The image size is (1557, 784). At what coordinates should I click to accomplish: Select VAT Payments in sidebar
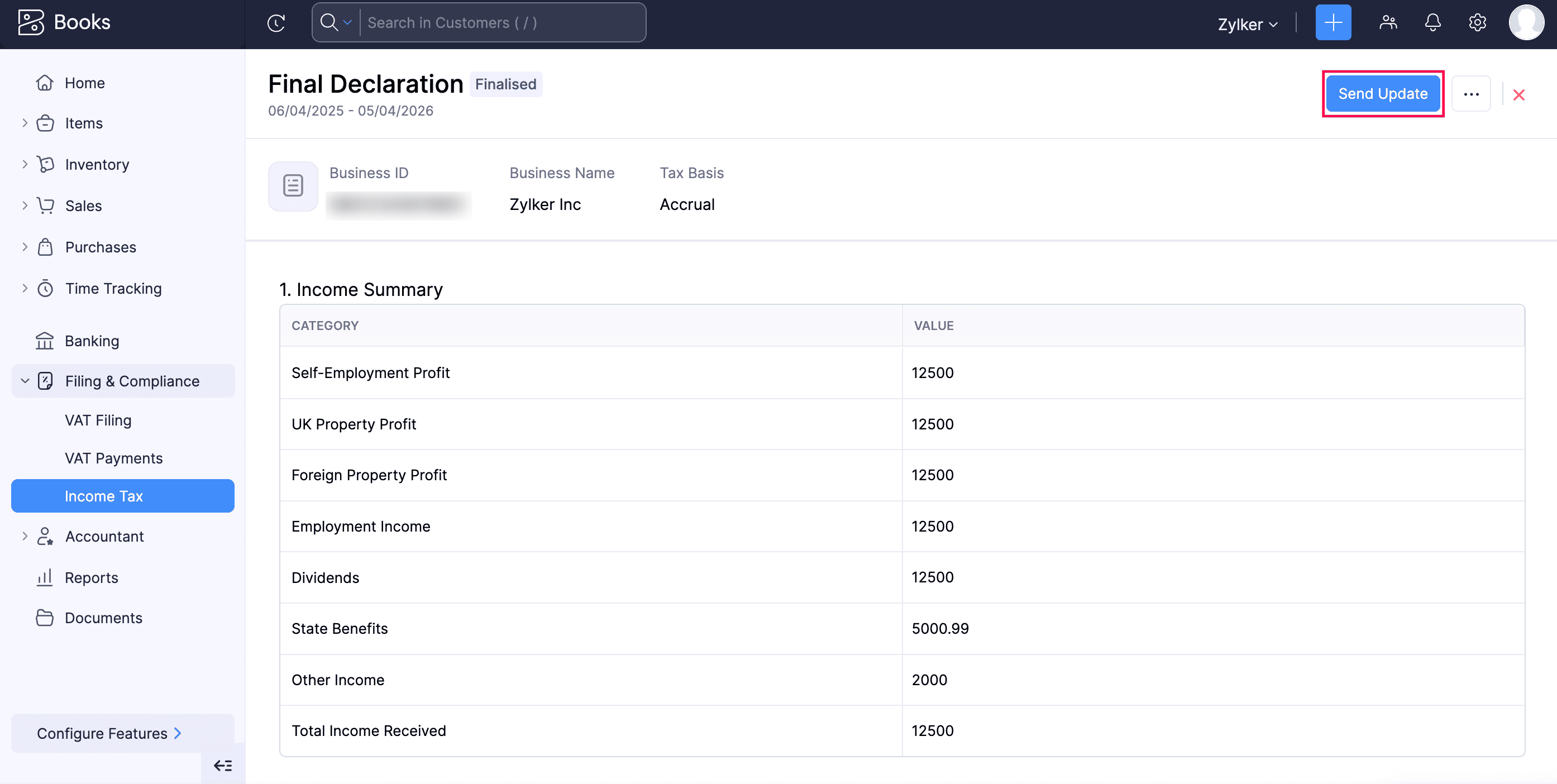point(113,458)
